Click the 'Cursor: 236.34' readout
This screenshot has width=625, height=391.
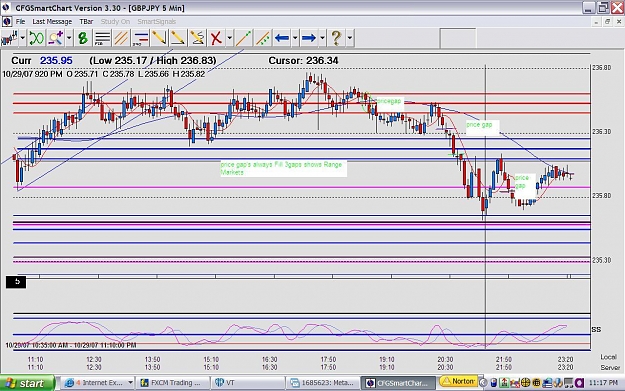point(303,61)
